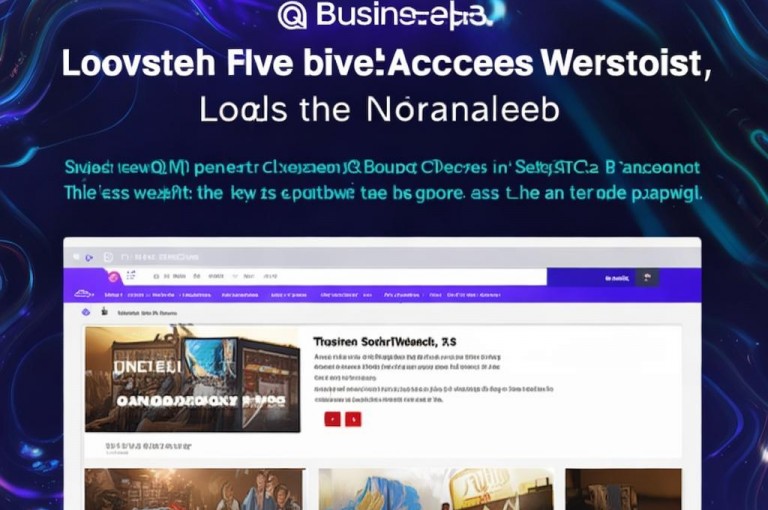Expand the small chevron dropdown in white search bar

point(235,276)
